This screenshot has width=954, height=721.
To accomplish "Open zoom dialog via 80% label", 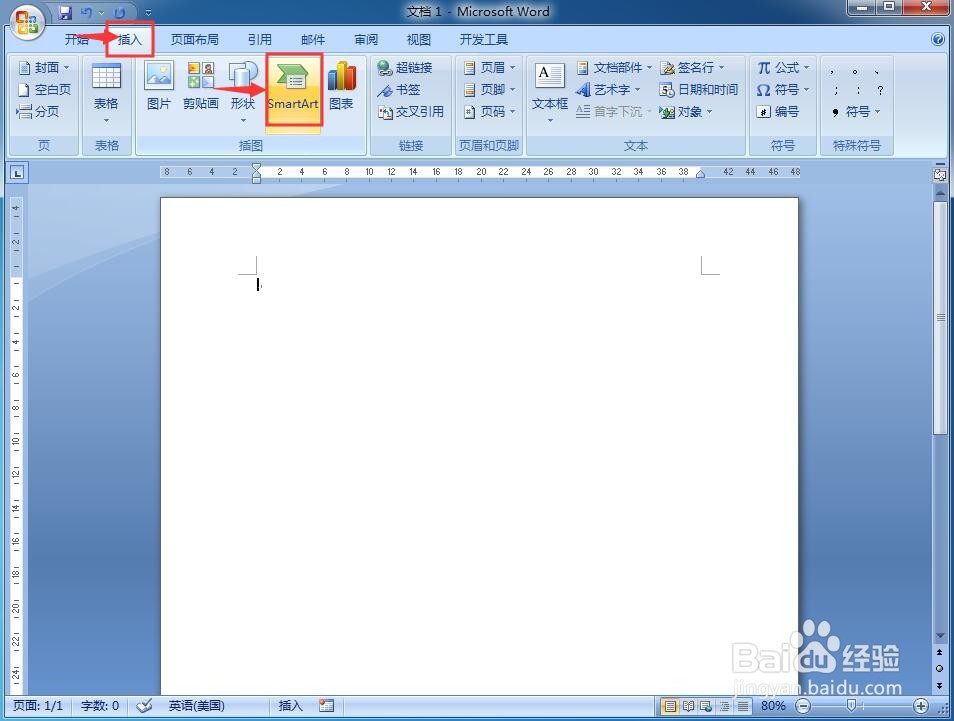I will point(773,706).
